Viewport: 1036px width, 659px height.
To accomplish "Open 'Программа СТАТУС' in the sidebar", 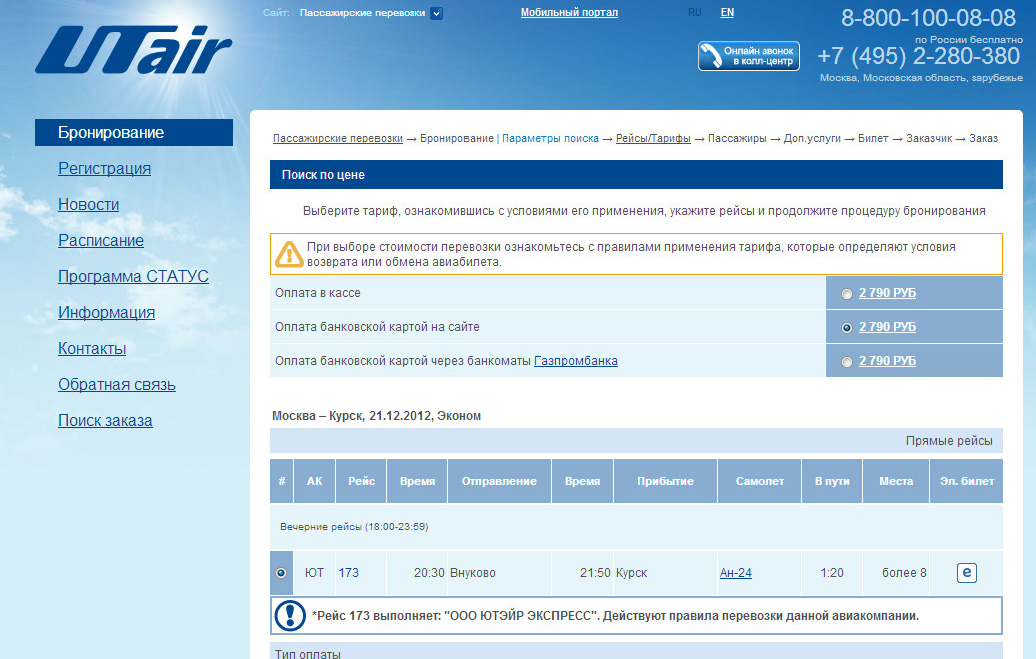I will coord(133,276).
